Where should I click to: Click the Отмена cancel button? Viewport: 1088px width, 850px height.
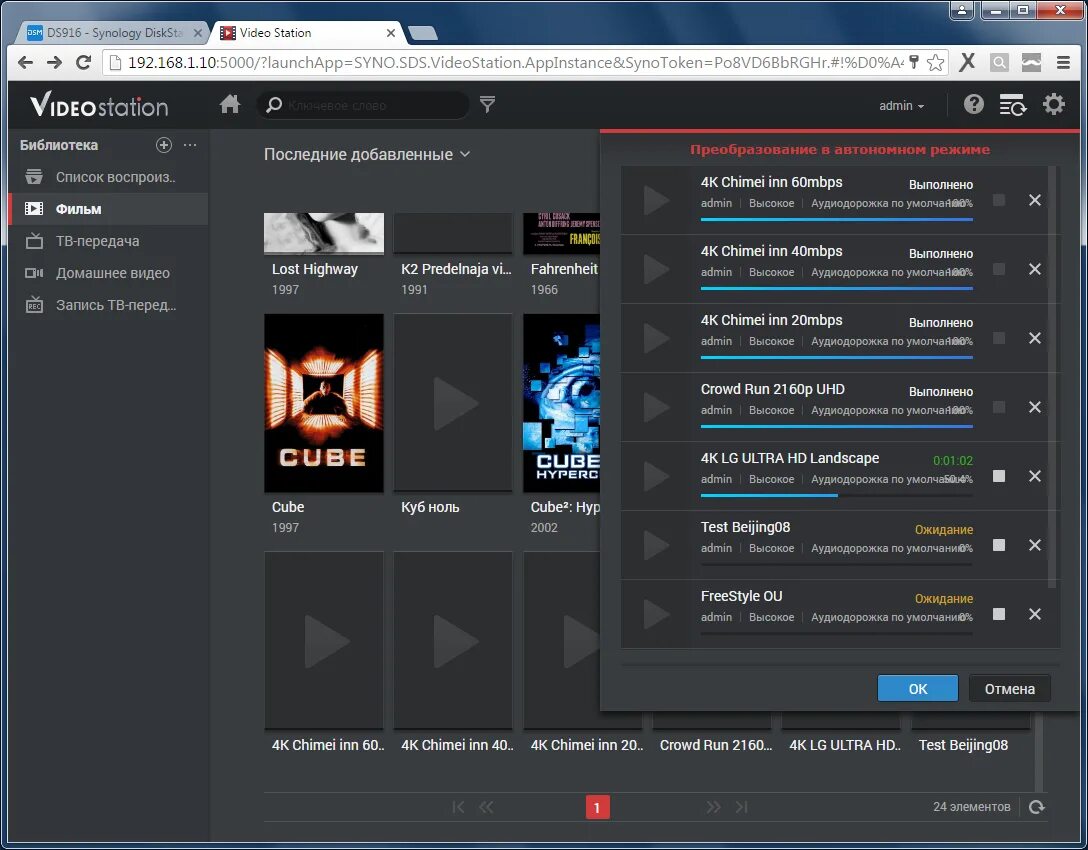(x=1010, y=688)
